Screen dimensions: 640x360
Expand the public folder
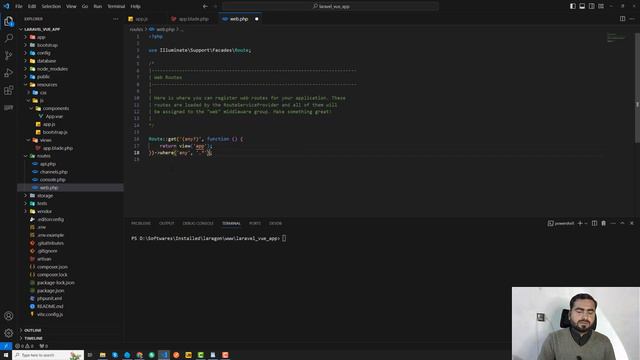(x=43, y=77)
